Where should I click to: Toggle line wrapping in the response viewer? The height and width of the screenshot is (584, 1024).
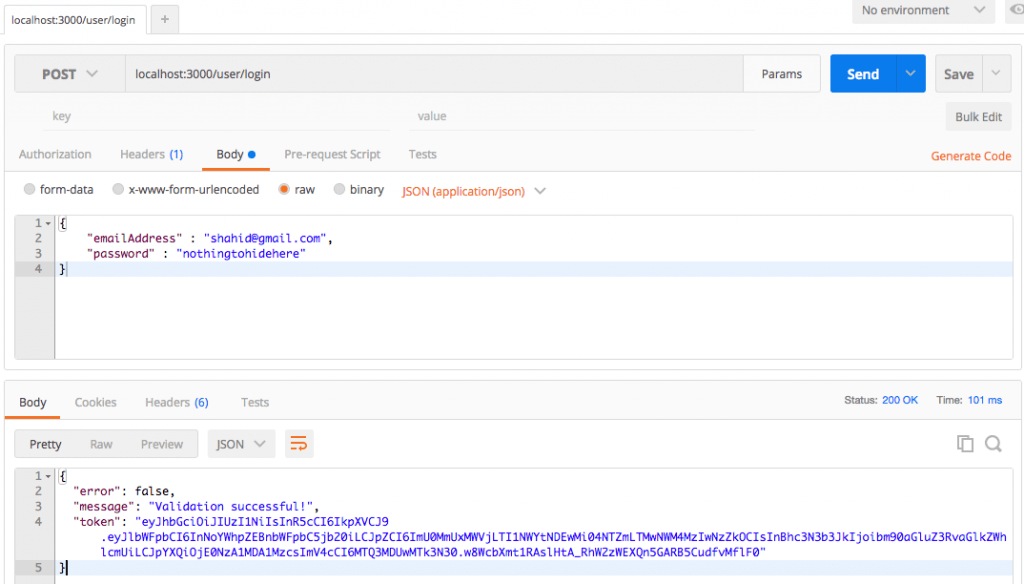(x=298, y=443)
